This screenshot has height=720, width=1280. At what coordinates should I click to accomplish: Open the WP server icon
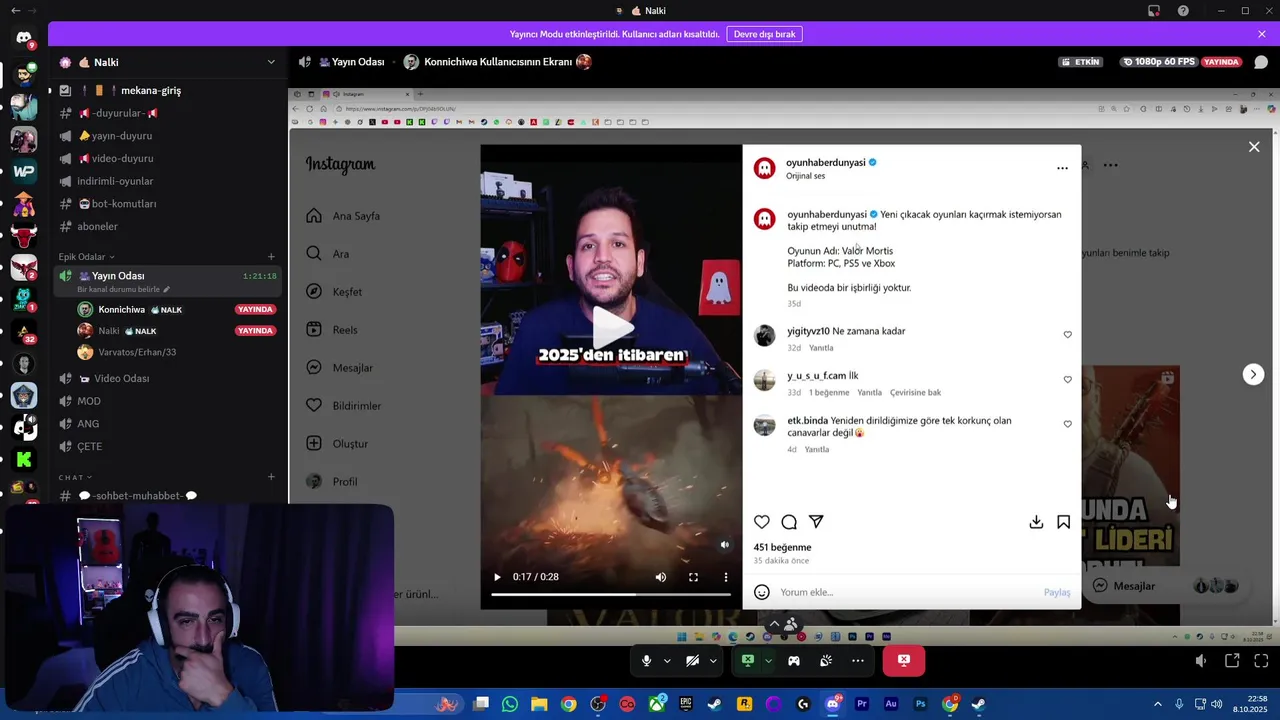coord(24,171)
